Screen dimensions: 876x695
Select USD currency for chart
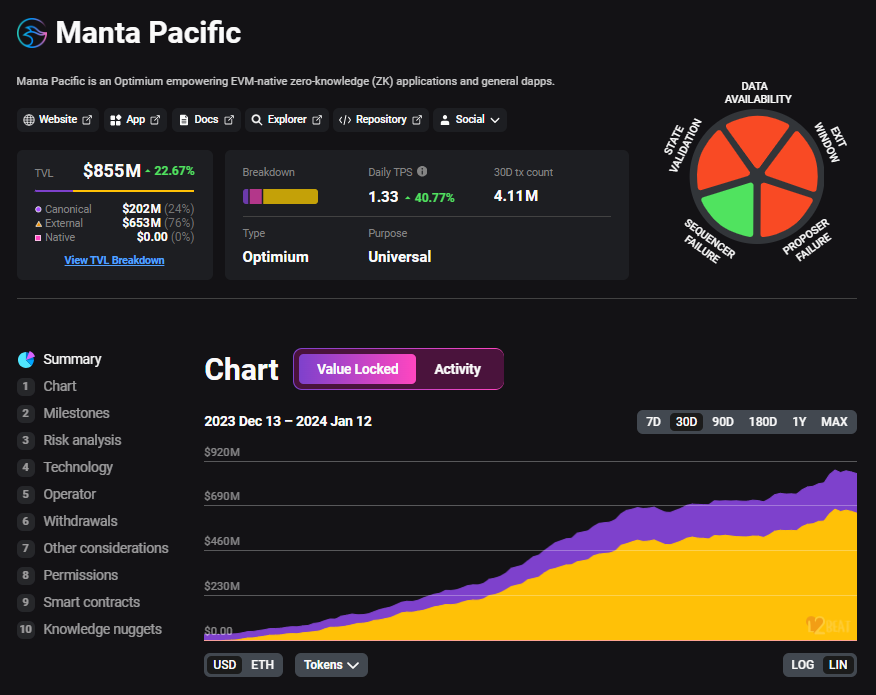coord(225,665)
